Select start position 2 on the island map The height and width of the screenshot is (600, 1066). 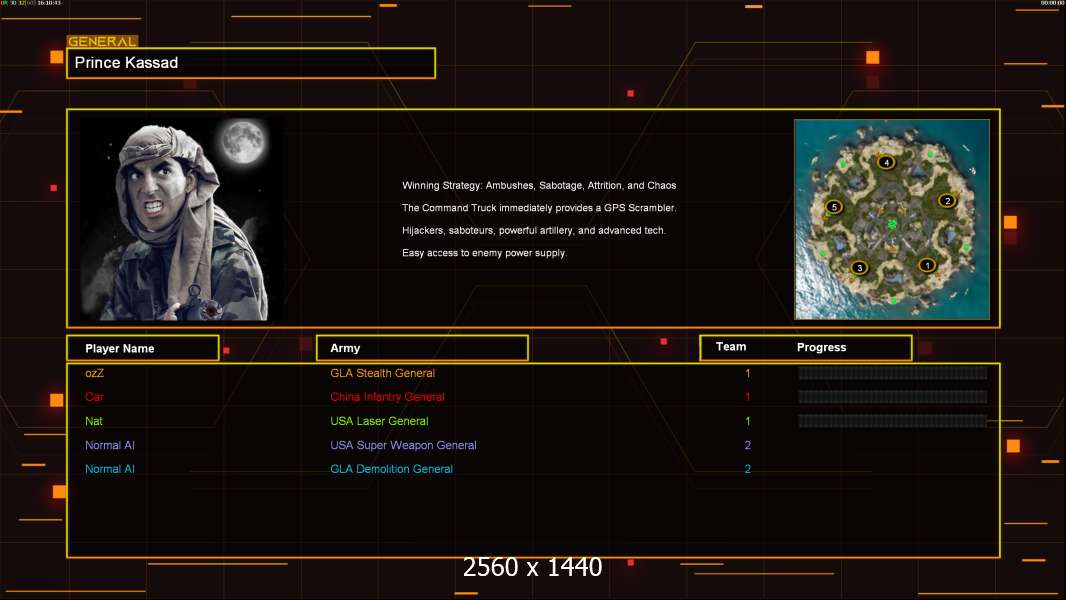tap(946, 200)
